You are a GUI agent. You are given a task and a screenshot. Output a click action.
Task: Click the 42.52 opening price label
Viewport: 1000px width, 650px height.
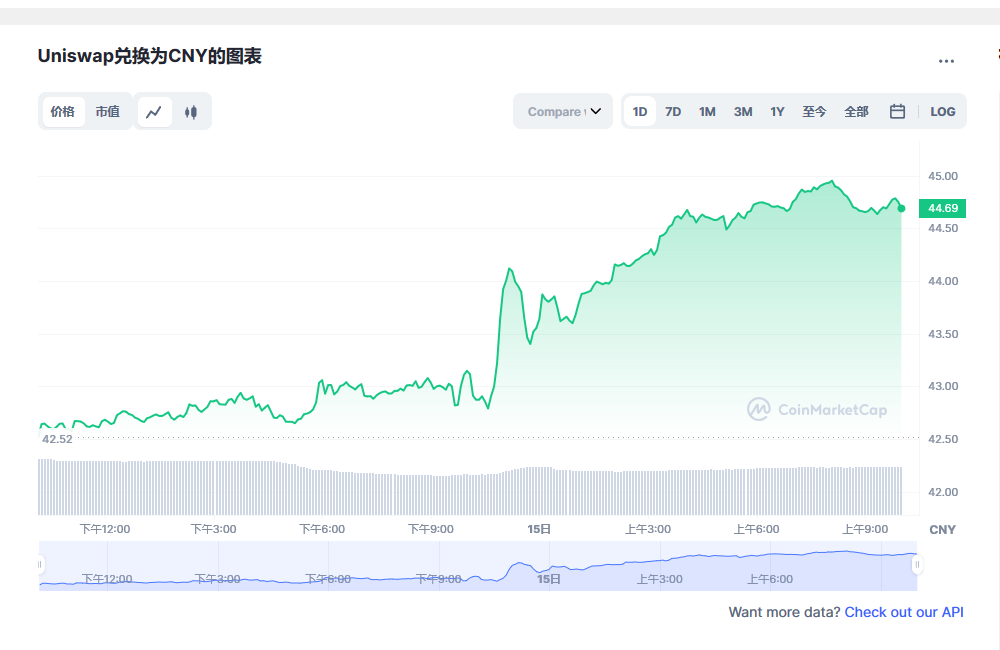(57, 439)
